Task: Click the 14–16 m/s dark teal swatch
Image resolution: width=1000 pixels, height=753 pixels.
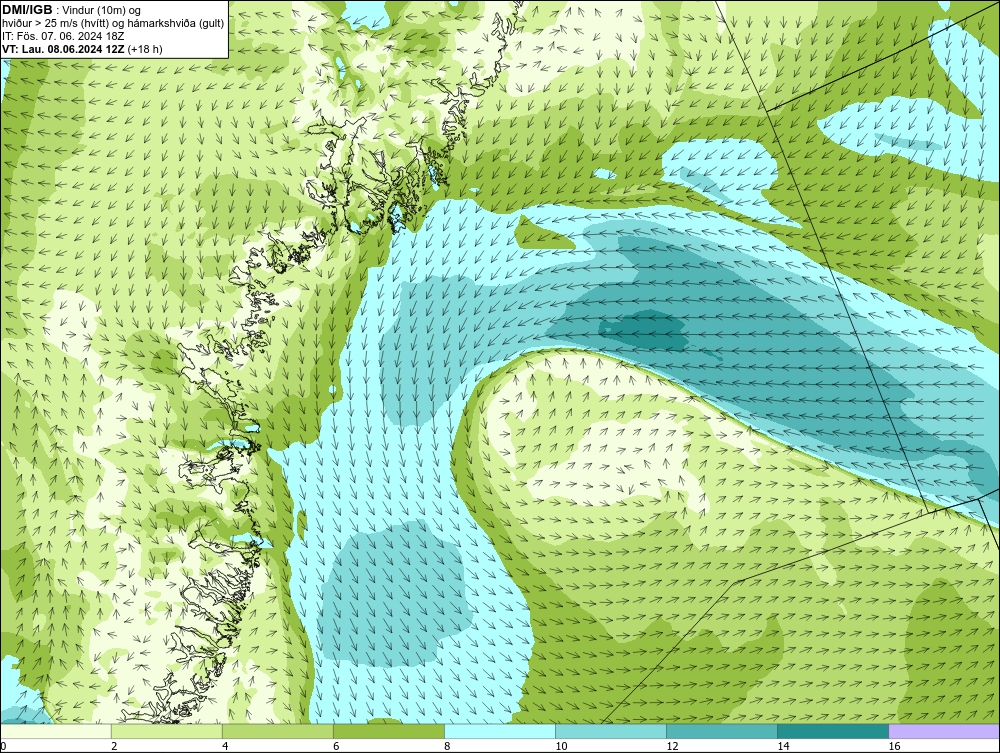Action: click(x=833, y=731)
